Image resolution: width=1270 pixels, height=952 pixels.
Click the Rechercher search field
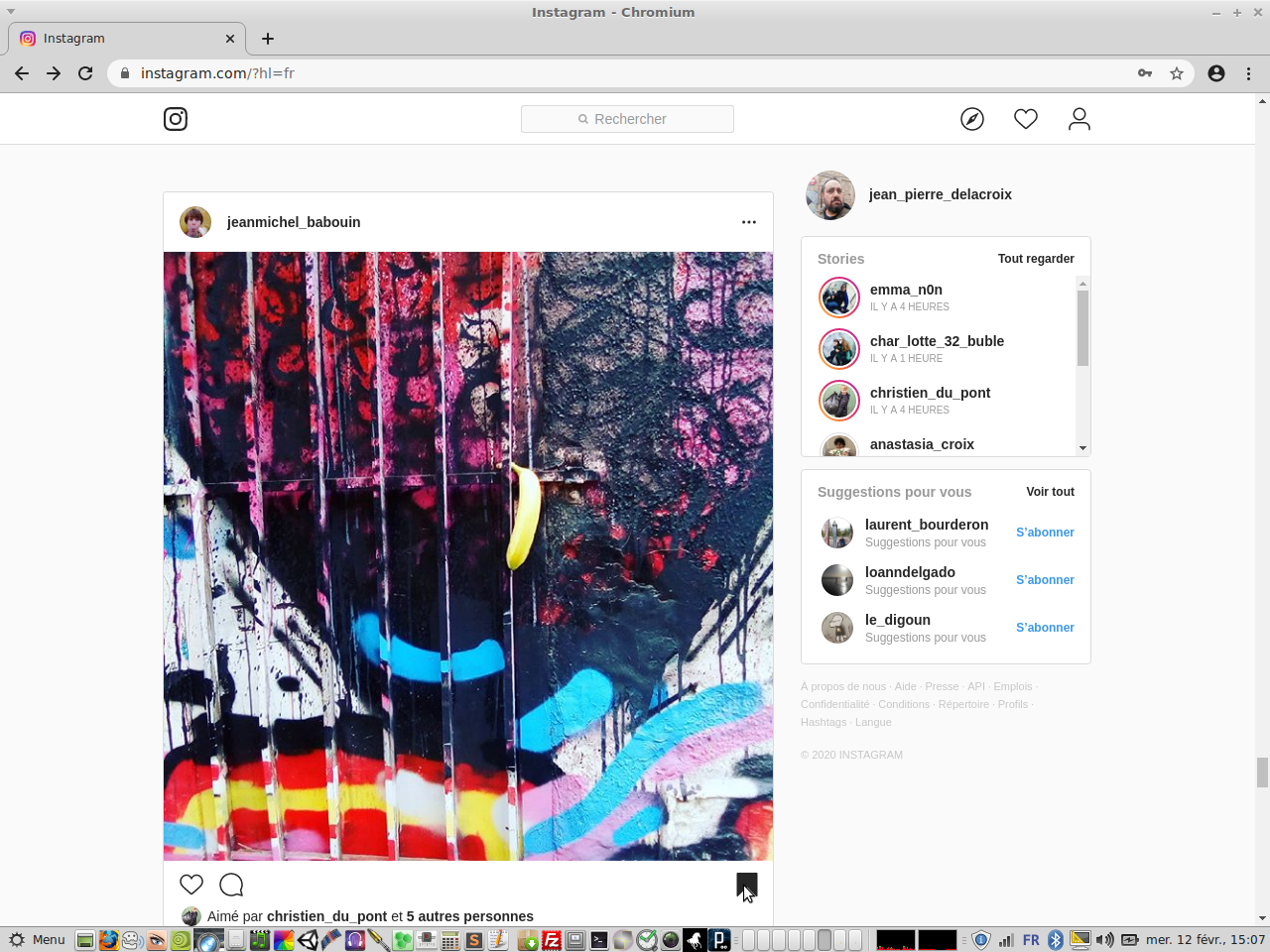tap(627, 119)
